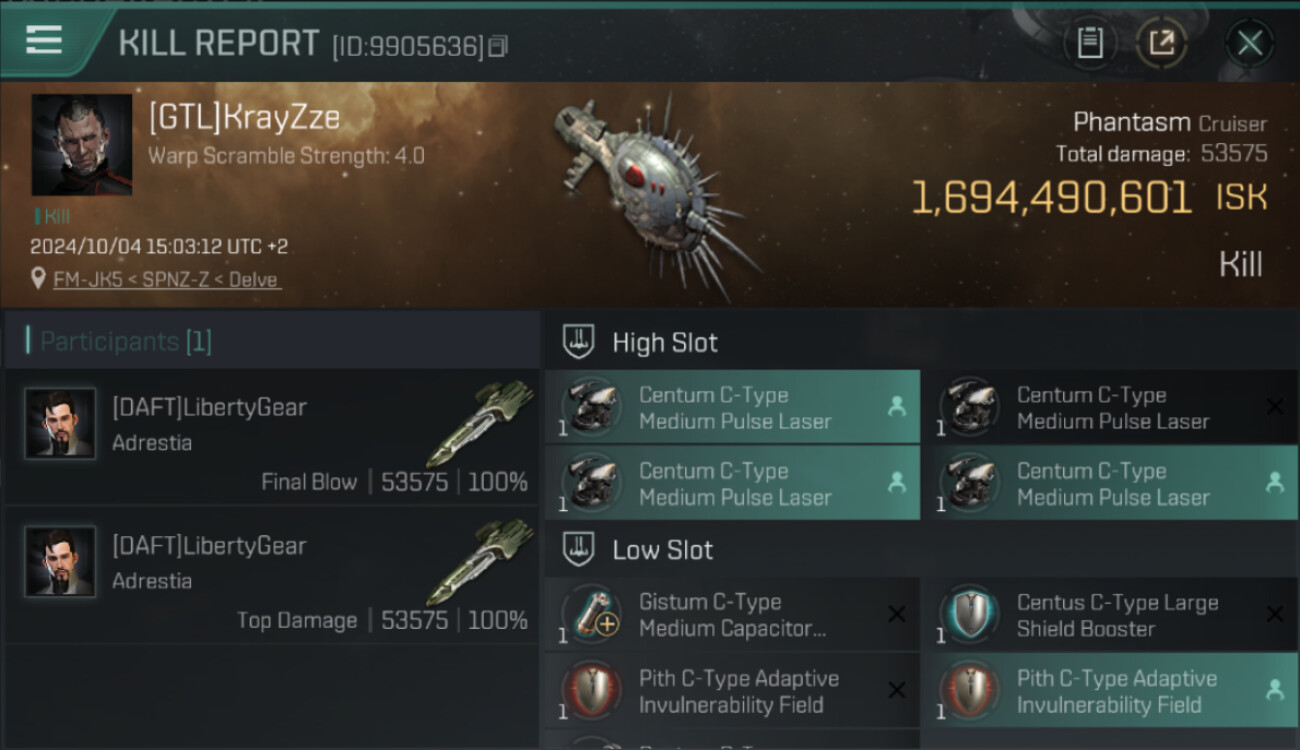Close the kill report window
Viewport: 1300px width, 750px height.
[1249, 43]
